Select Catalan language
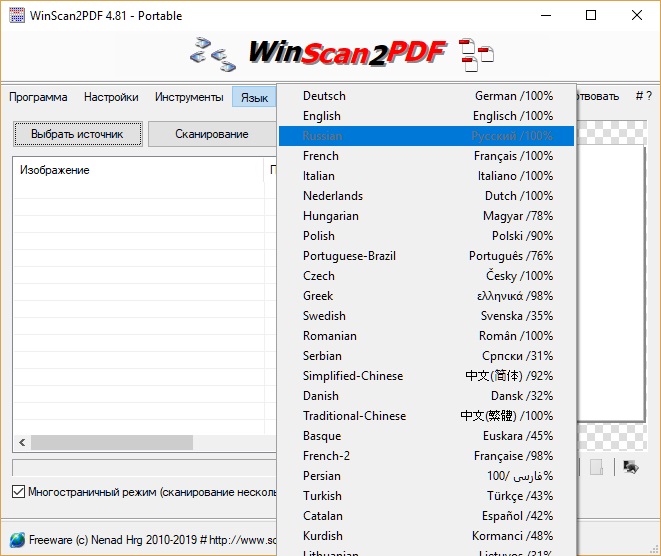This screenshot has width=661, height=556. [x=426, y=516]
